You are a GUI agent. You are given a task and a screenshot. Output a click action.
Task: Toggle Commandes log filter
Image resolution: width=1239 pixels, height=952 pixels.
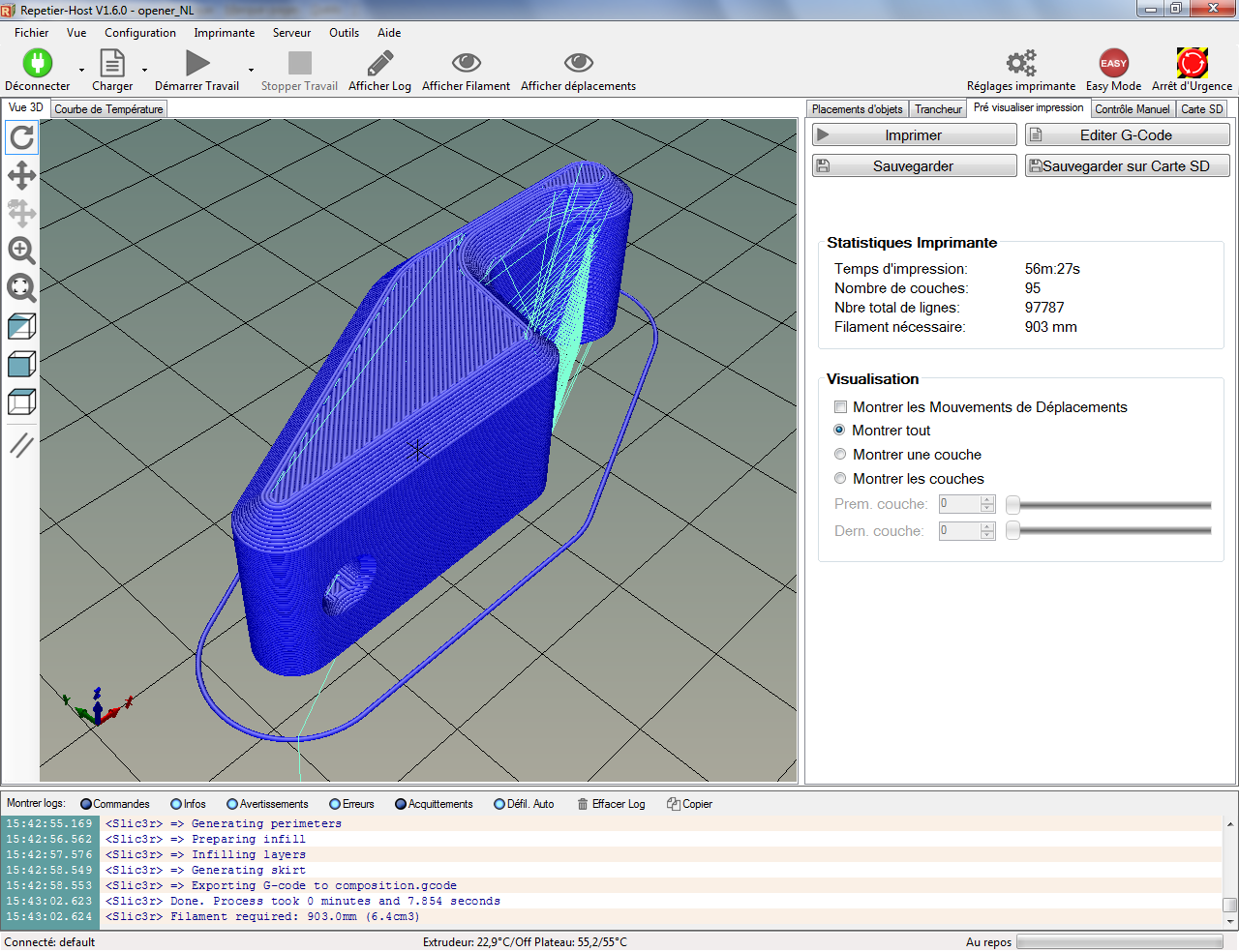click(115, 804)
